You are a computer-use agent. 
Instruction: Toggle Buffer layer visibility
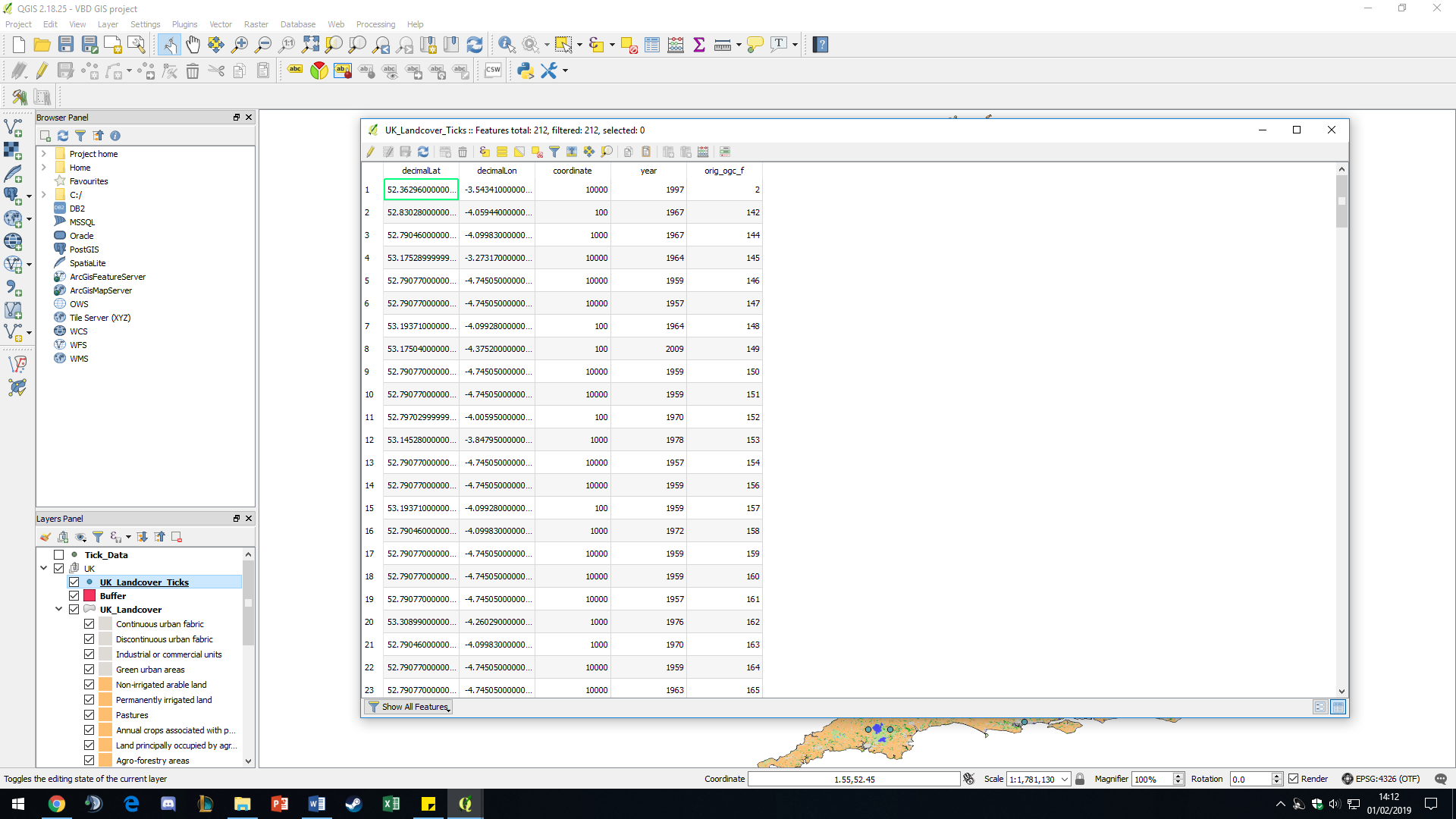74,596
